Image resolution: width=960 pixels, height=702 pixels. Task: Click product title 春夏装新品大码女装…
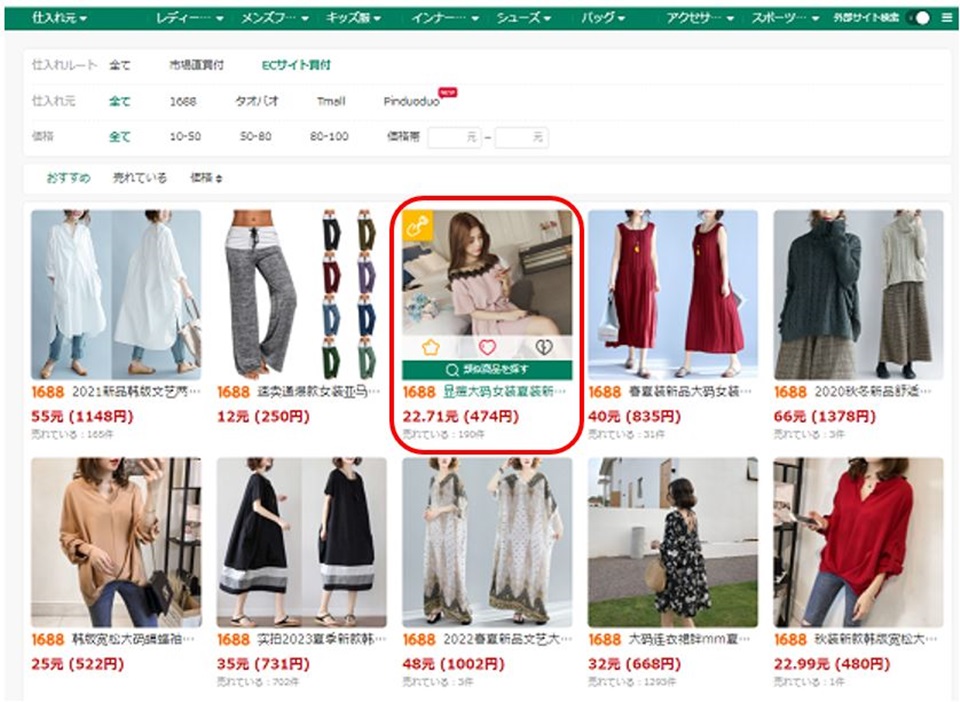pos(690,392)
